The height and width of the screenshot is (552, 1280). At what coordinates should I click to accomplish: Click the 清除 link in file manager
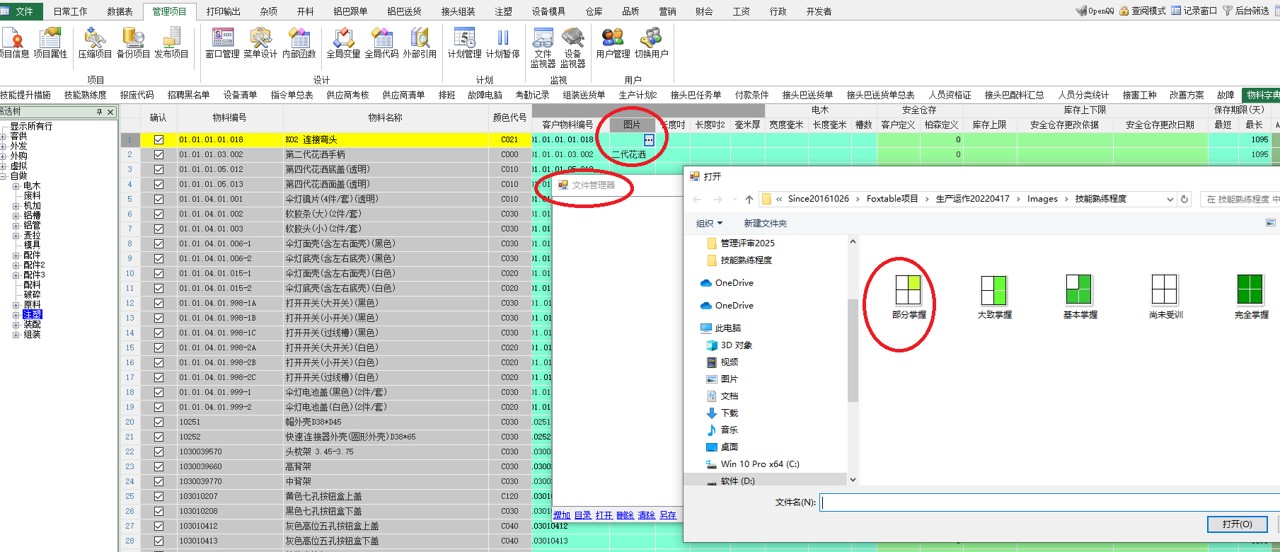[x=646, y=515]
